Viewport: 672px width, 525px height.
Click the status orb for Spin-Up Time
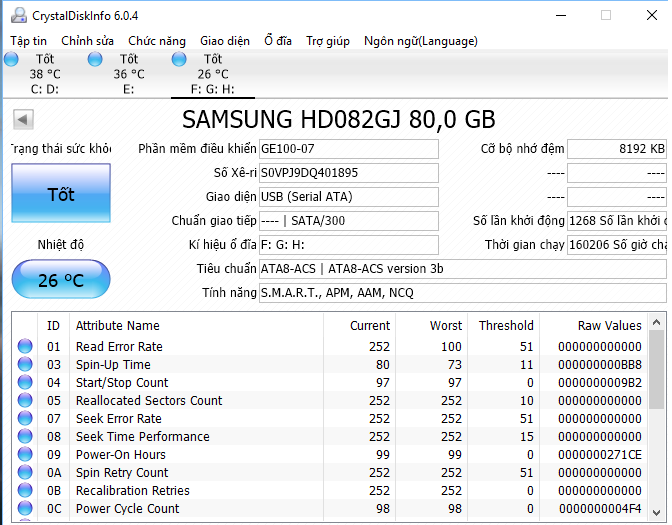pyautogui.click(x=25, y=364)
